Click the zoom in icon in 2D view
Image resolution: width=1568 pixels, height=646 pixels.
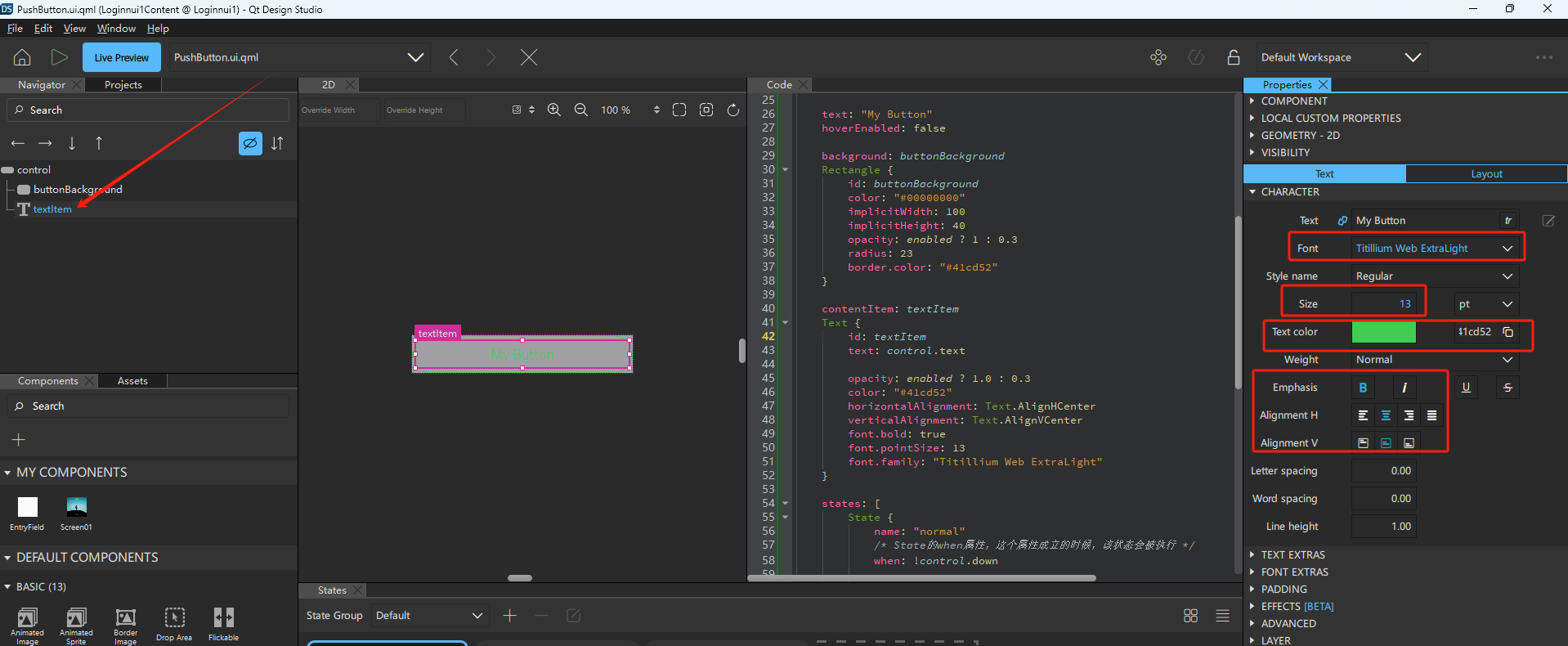coord(554,110)
